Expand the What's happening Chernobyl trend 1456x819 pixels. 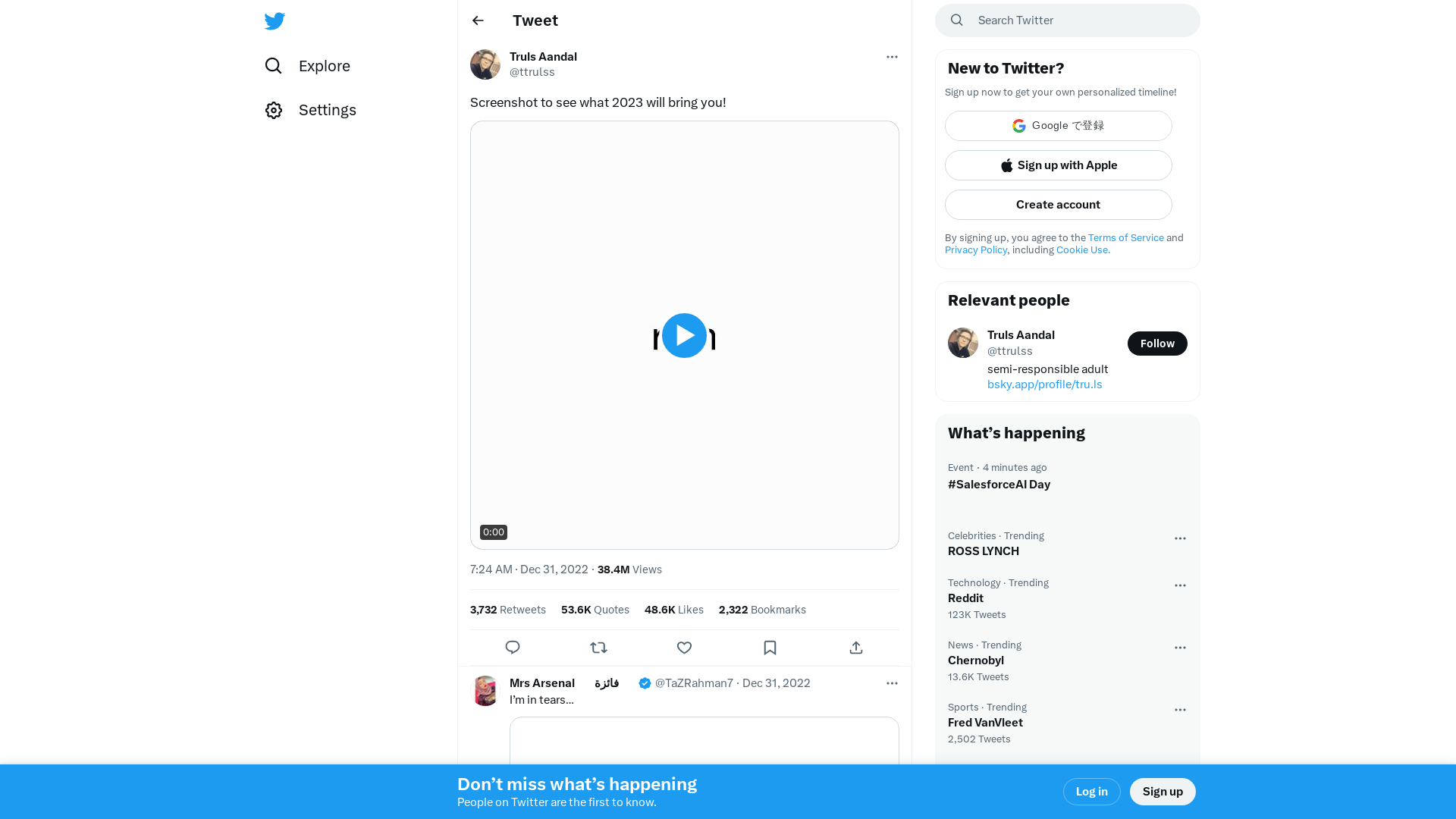1180,647
